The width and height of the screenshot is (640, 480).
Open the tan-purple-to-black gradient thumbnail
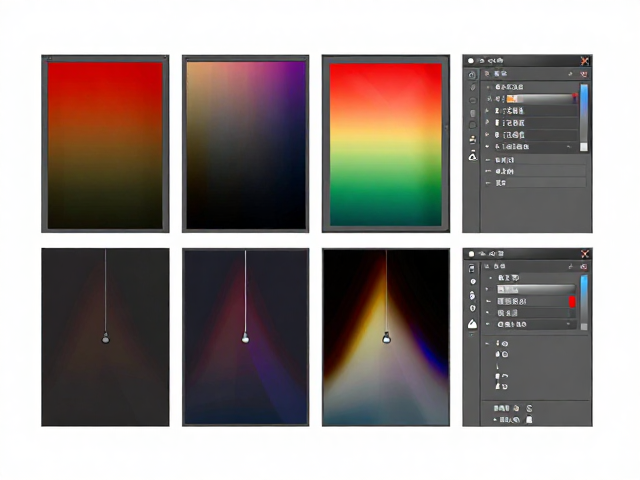coord(245,144)
